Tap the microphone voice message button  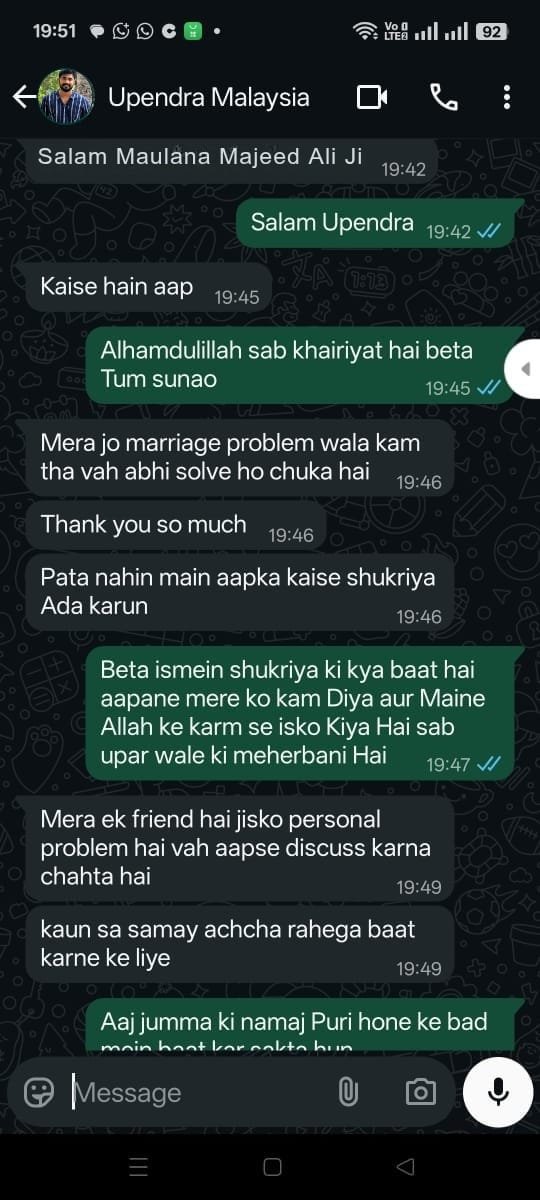coord(498,1092)
